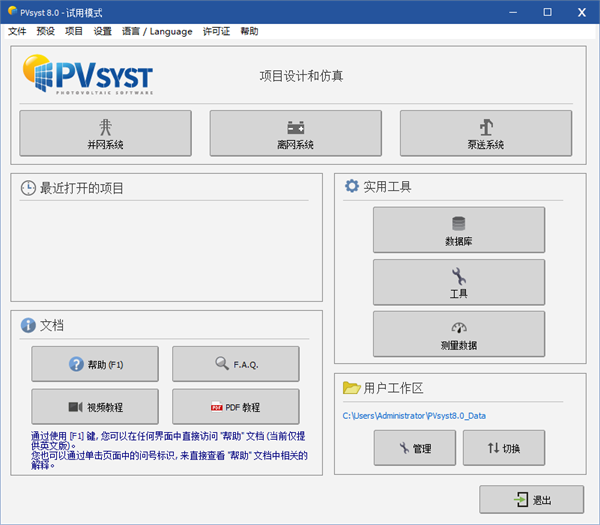The width and height of the screenshot is (600, 525).
Task: Click the 数据库 database icon
Action: [458, 223]
